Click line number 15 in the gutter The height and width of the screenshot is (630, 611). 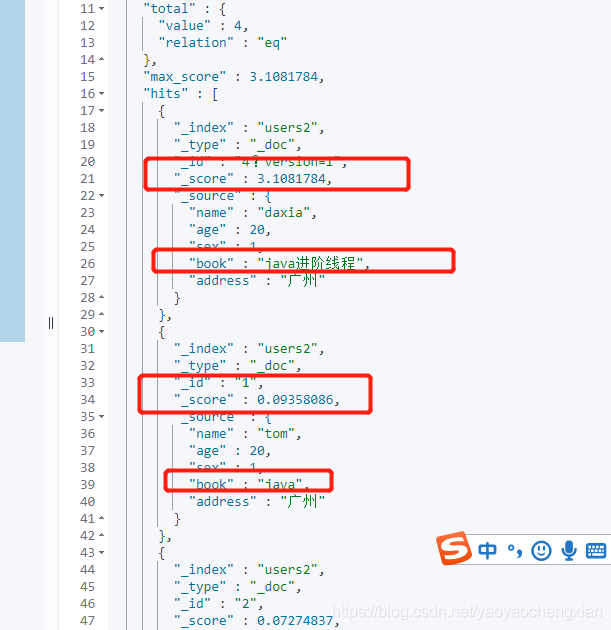point(88,77)
